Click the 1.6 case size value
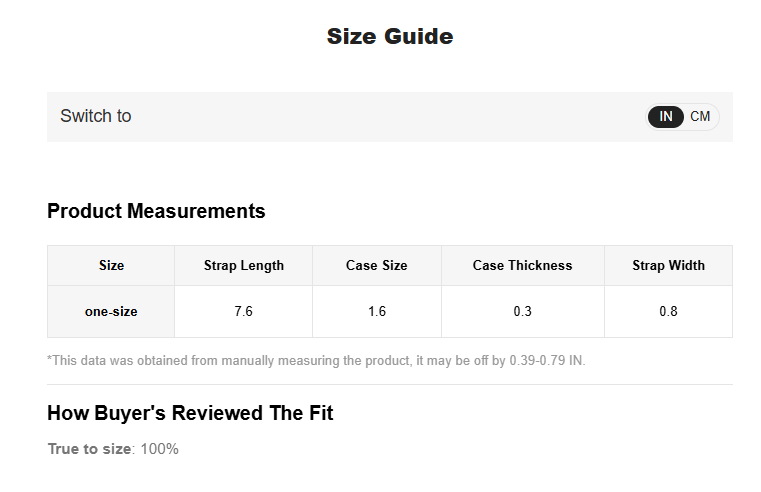Screen dimensions: 761x492 pyautogui.click(x=376, y=311)
